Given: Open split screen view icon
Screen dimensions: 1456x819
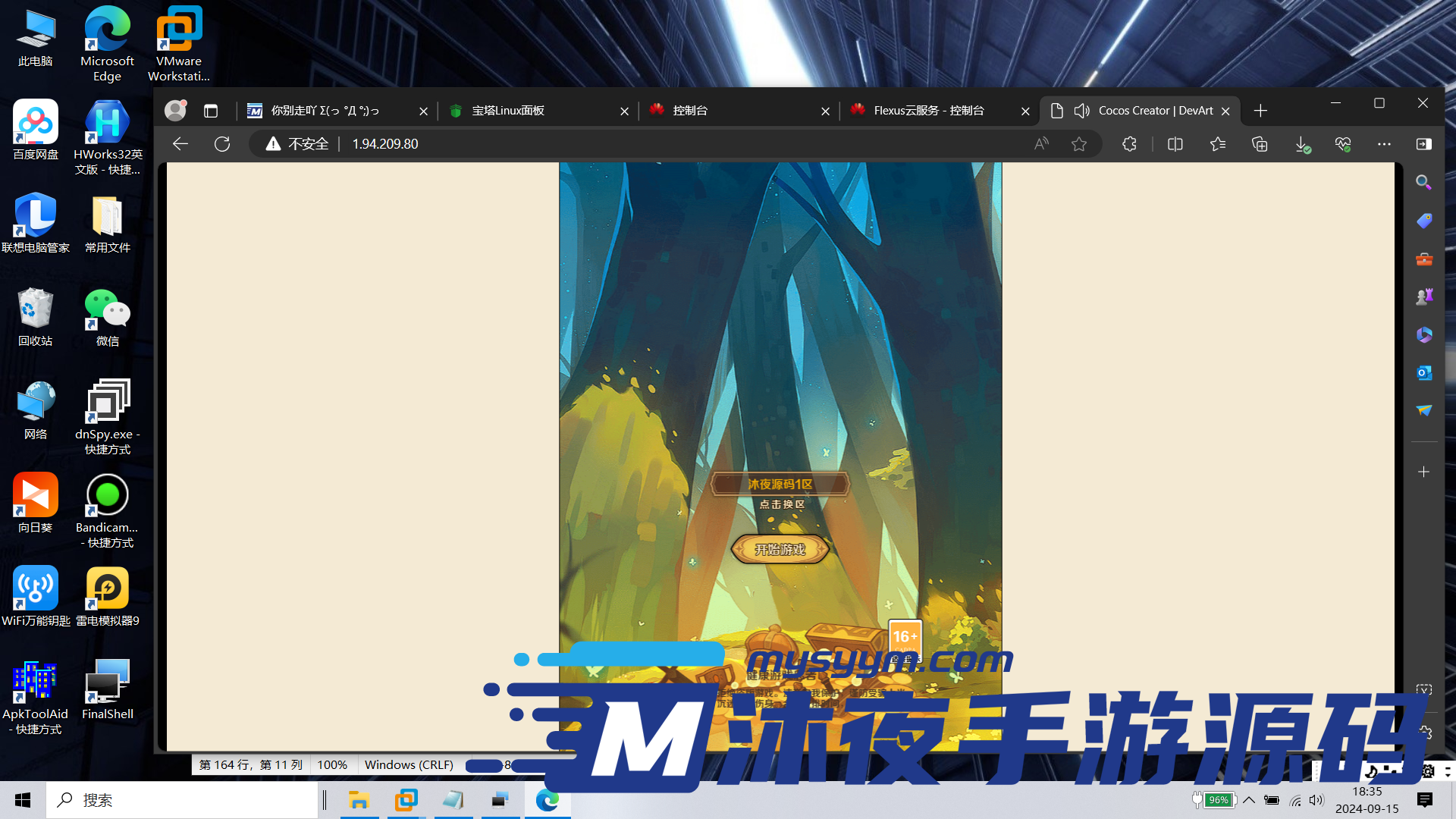Looking at the screenshot, I should pyautogui.click(x=1175, y=144).
